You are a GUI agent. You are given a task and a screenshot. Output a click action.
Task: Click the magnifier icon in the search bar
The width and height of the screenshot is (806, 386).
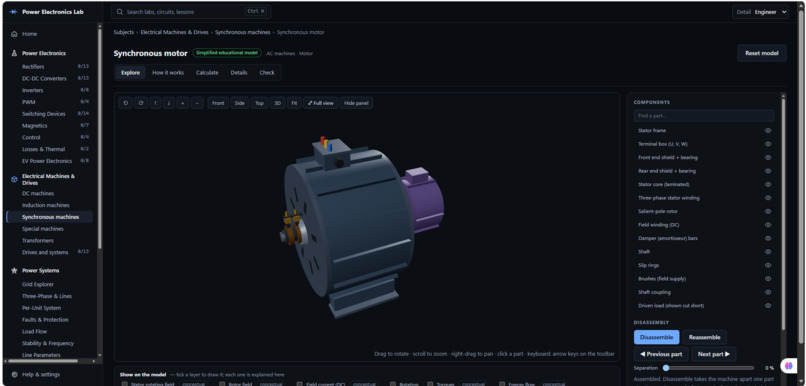[120, 11]
